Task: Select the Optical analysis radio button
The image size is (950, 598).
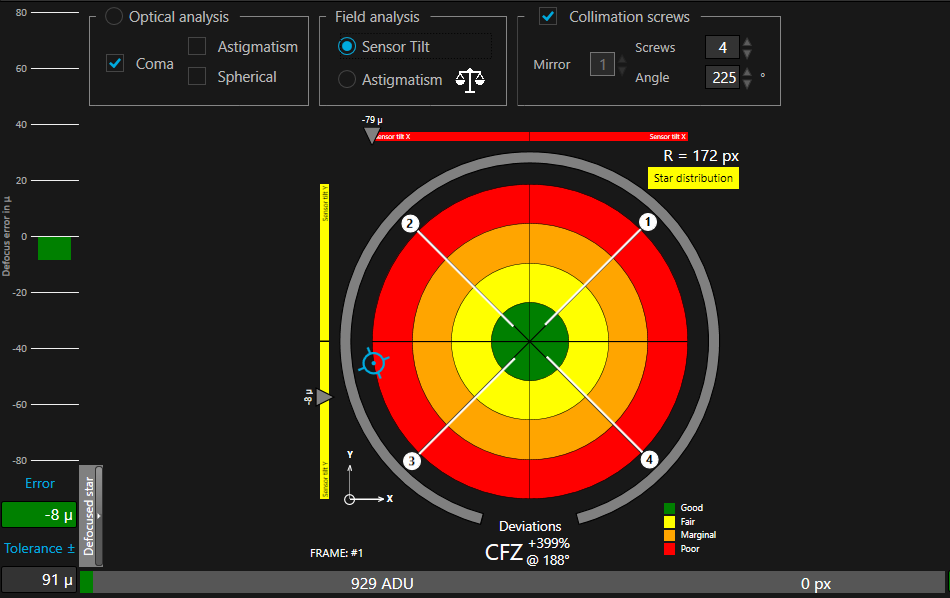Action: point(115,17)
